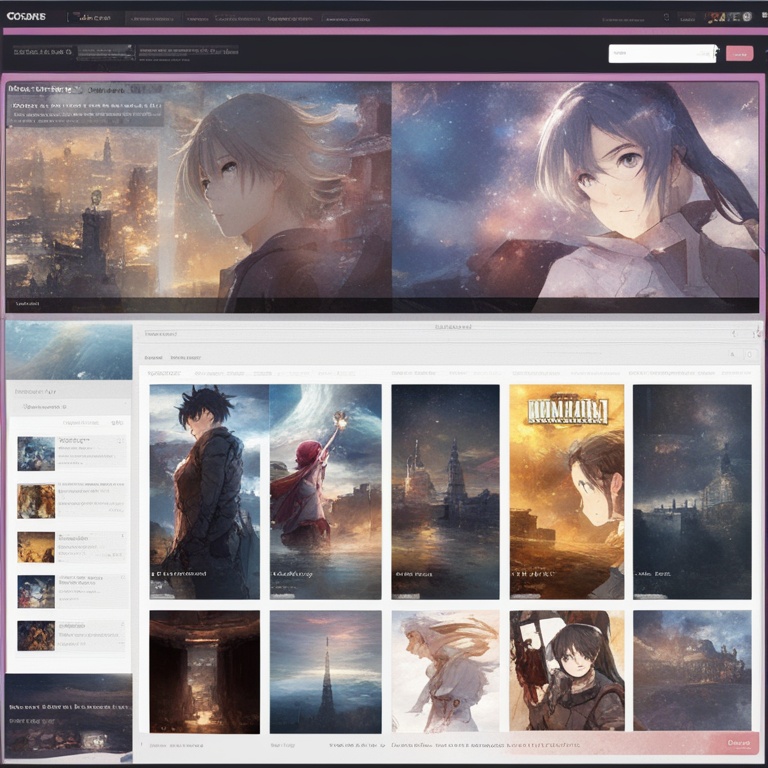Click the white search field in the header
This screenshot has width=768, height=768.
662,53
